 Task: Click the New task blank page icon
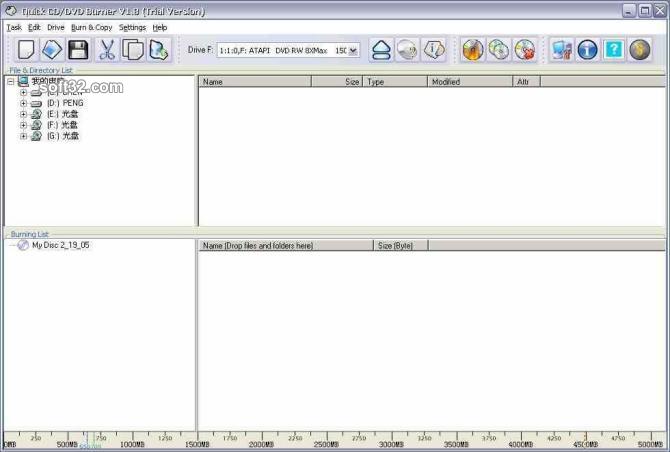[x=26, y=50]
